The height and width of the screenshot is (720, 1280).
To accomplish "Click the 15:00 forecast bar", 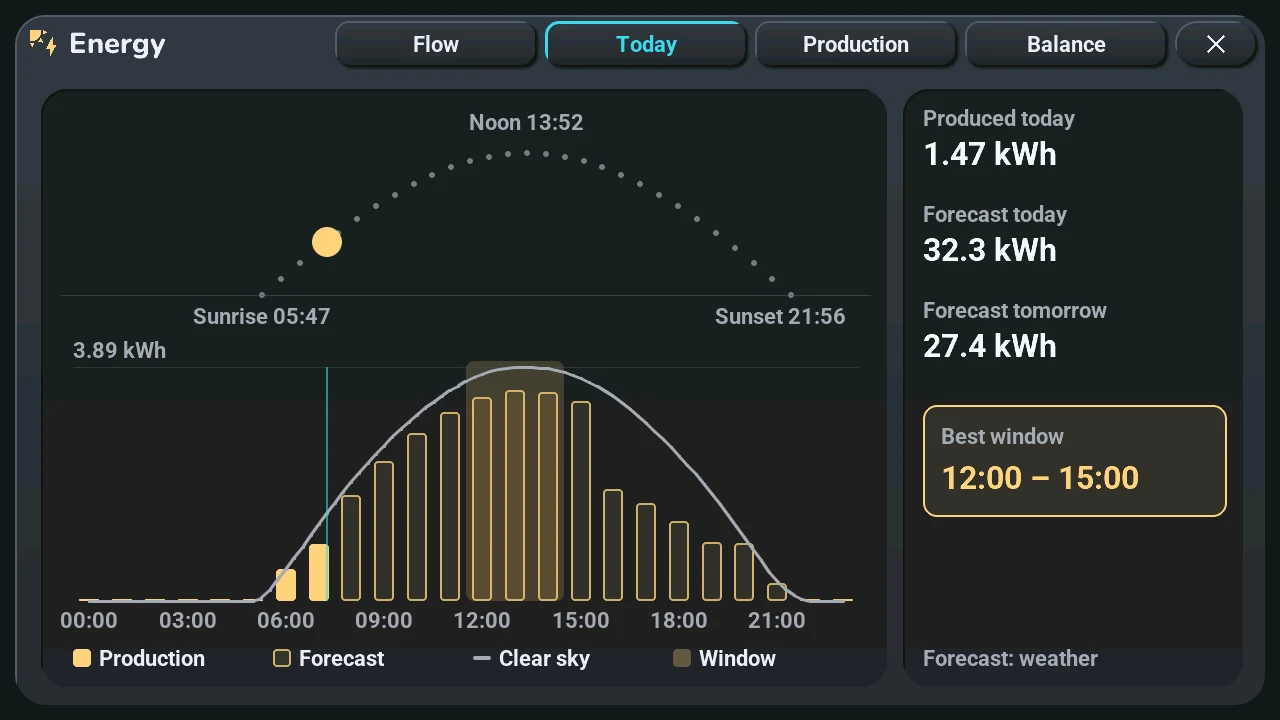I will point(581,501).
